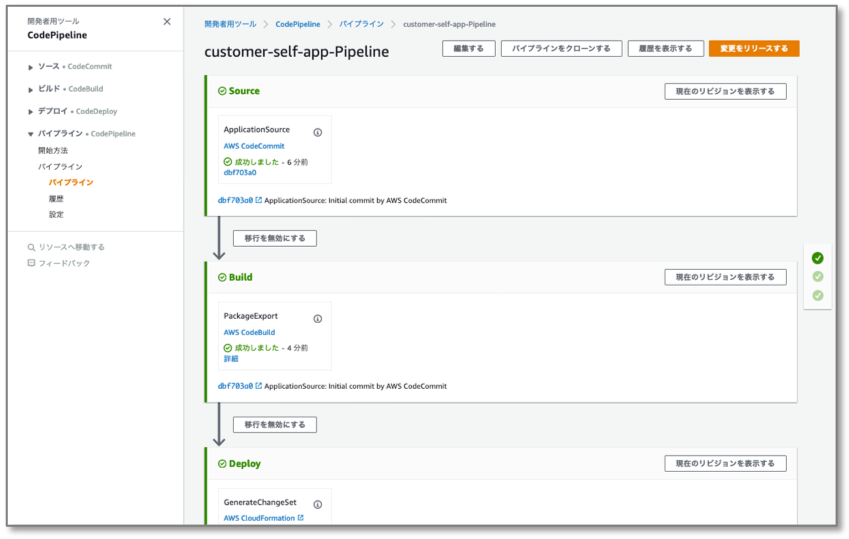Click success check icon beside Build heading
849x539 pixels.
click(x=222, y=277)
